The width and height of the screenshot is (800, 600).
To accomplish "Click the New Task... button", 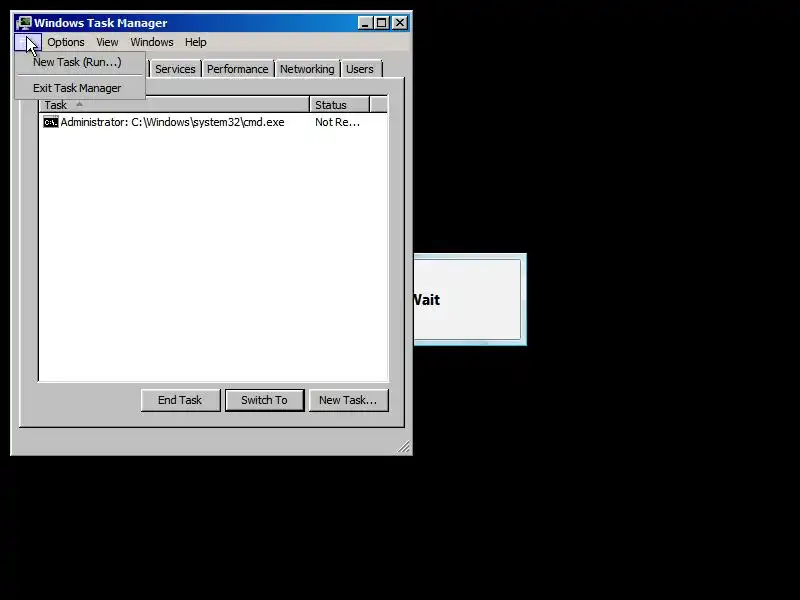I will (348, 400).
